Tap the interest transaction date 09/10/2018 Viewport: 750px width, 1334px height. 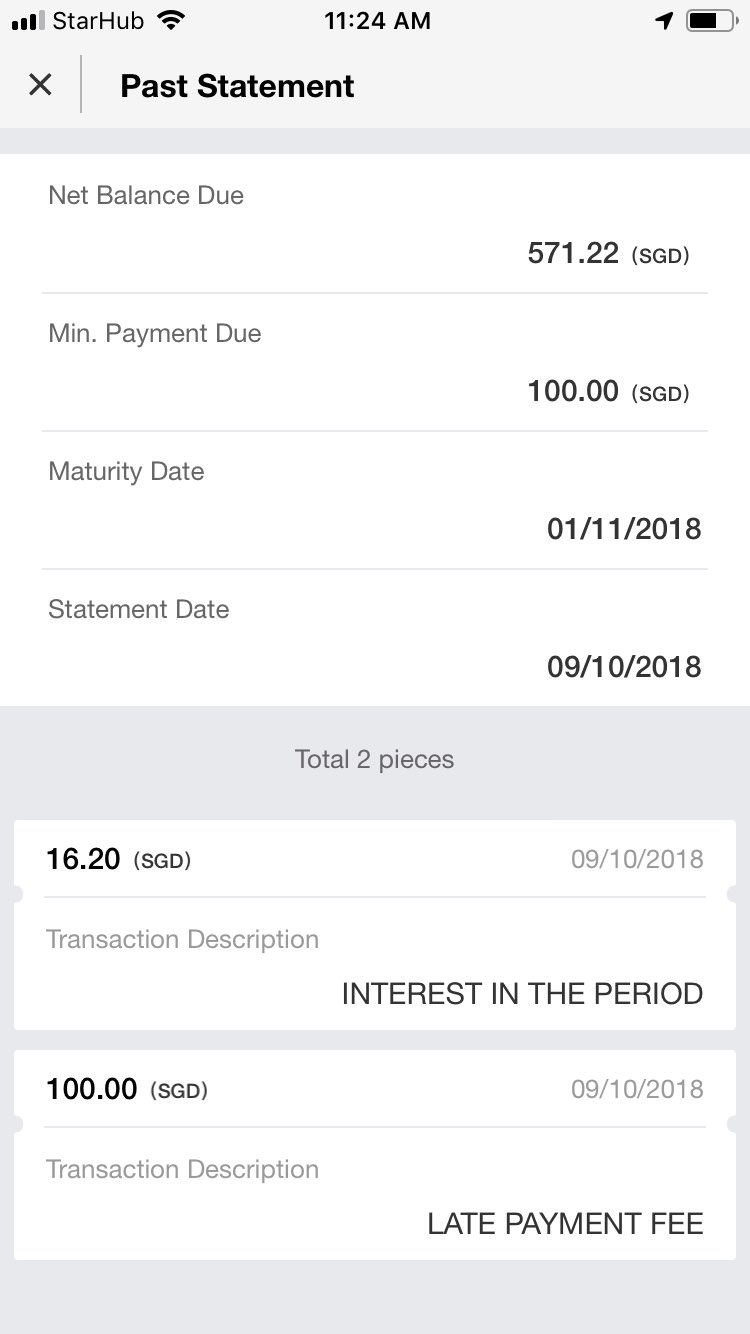click(637, 859)
